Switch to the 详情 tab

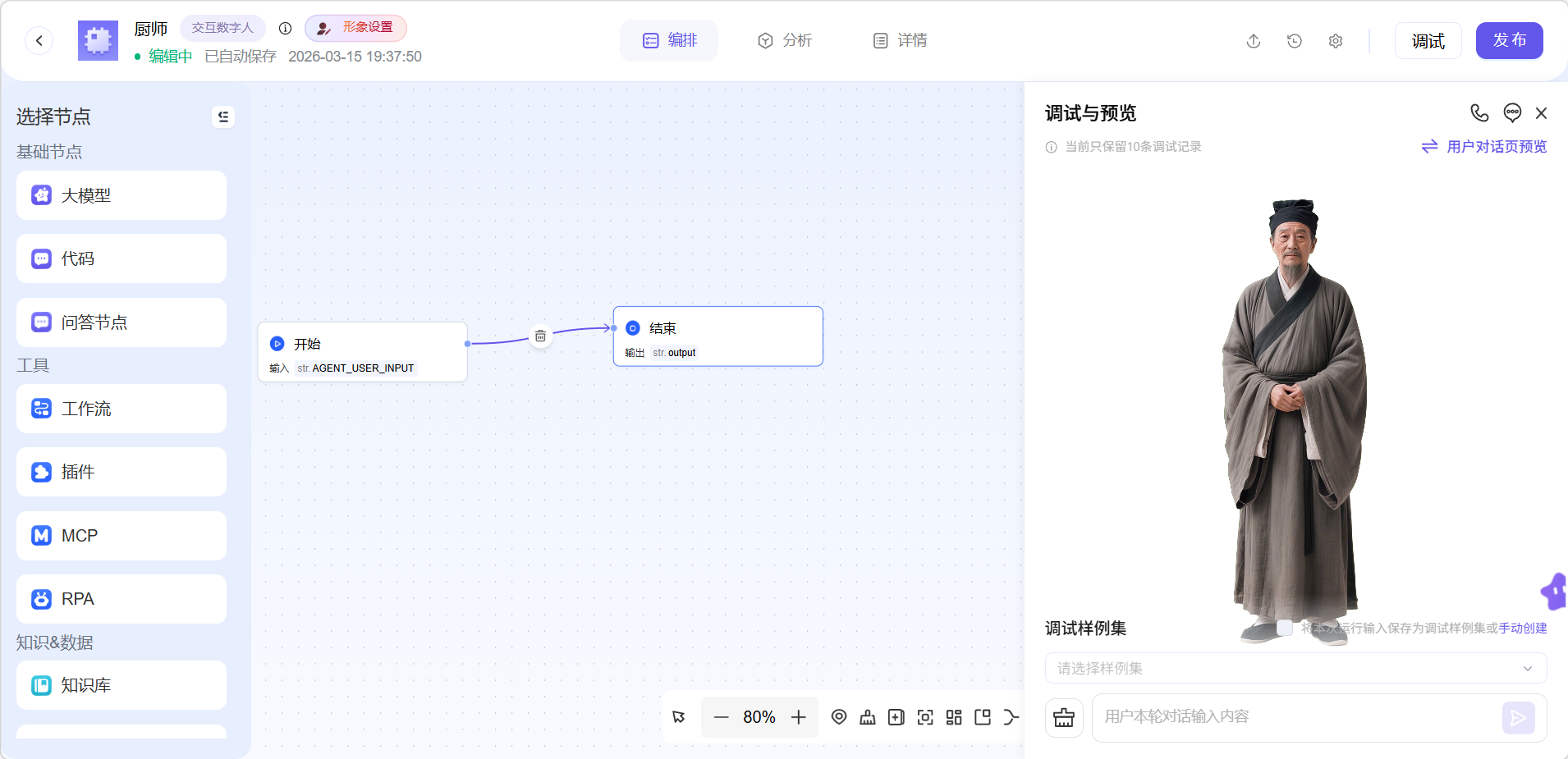(x=901, y=41)
